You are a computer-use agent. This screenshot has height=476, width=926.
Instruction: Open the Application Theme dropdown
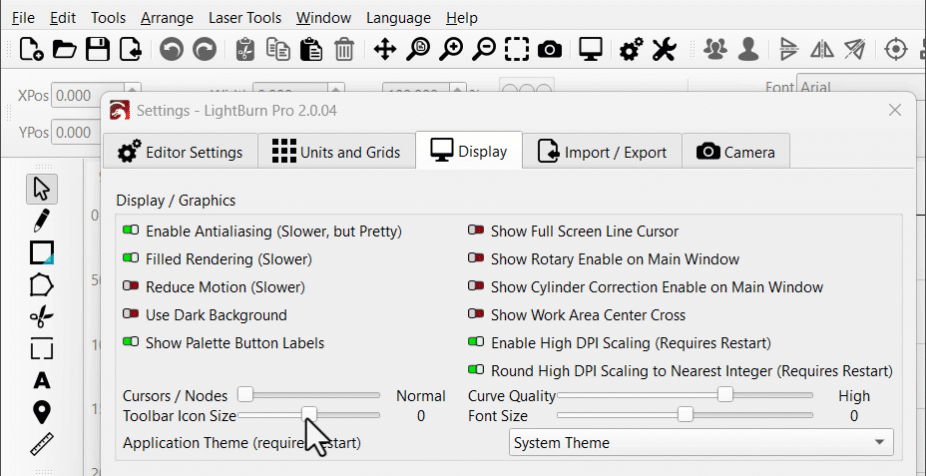point(700,442)
